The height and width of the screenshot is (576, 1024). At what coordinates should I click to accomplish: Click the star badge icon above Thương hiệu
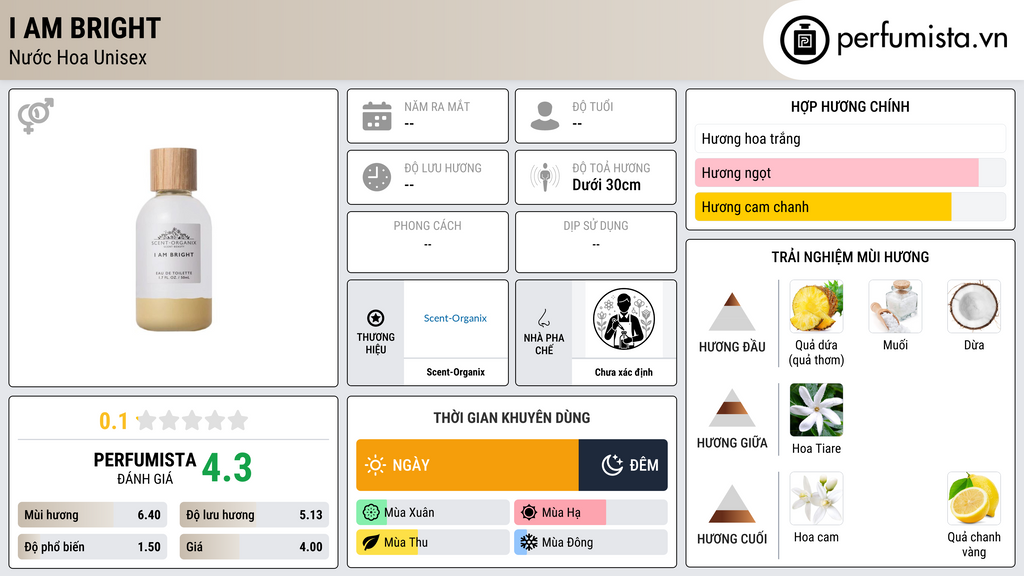376,318
